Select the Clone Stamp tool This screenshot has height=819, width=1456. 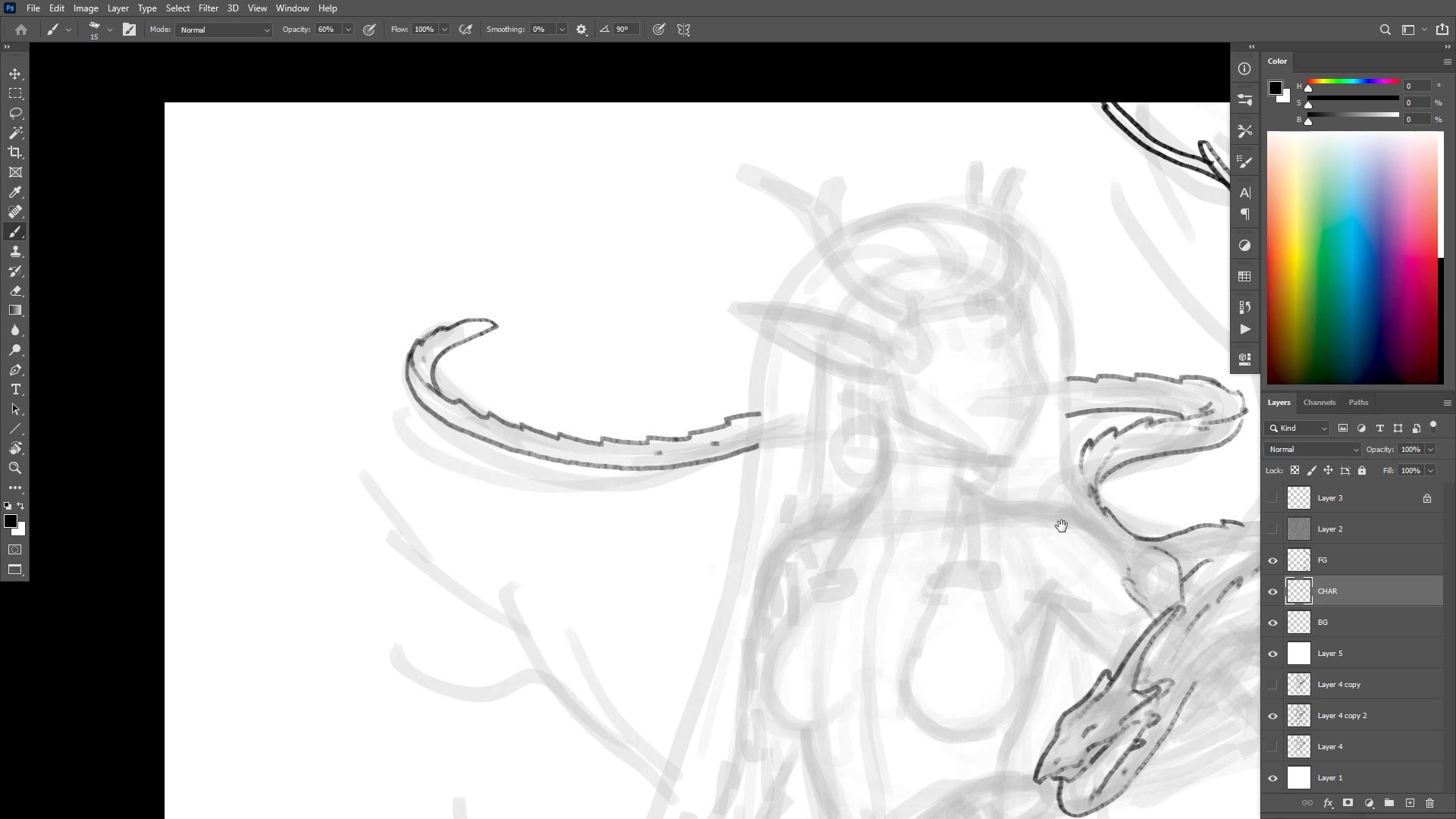pyautogui.click(x=15, y=252)
